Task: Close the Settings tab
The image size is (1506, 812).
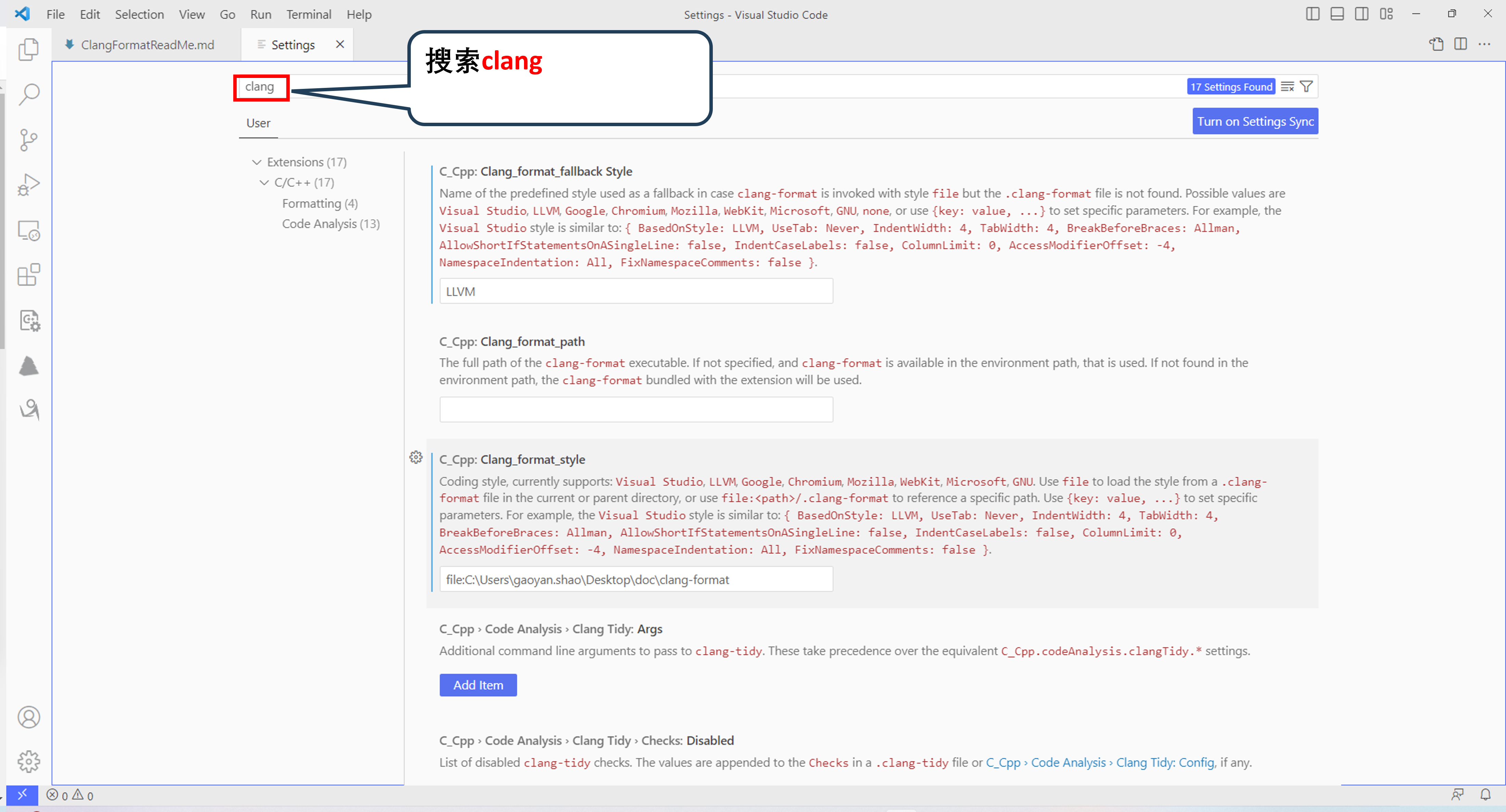Action: click(x=340, y=44)
